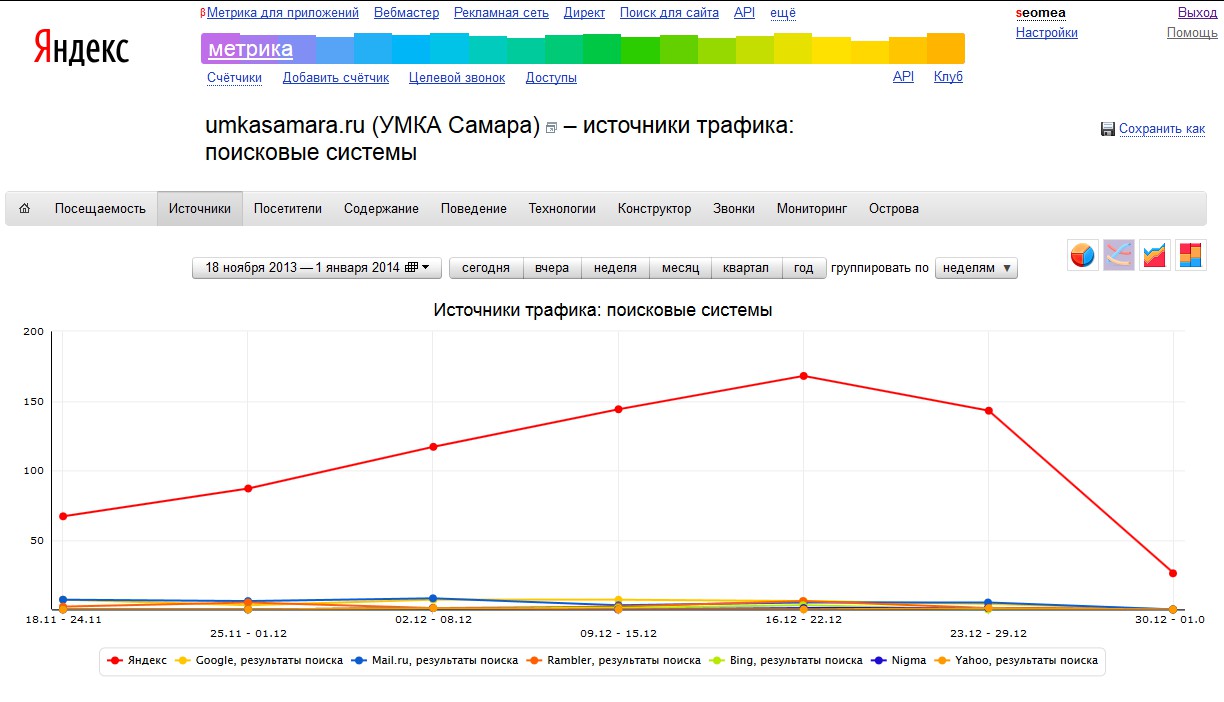Select the 'вчера' period button
This screenshot has height=702, width=1224.
(x=552, y=268)
